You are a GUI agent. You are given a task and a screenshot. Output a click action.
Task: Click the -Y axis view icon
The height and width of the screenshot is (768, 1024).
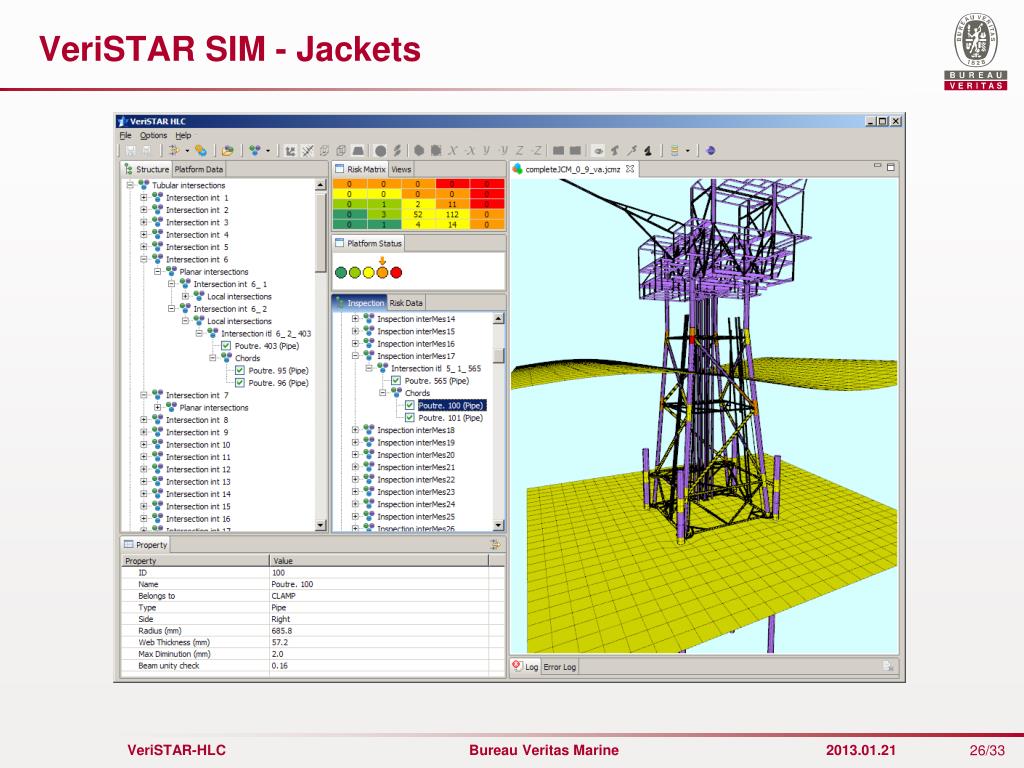pos(503,151)
